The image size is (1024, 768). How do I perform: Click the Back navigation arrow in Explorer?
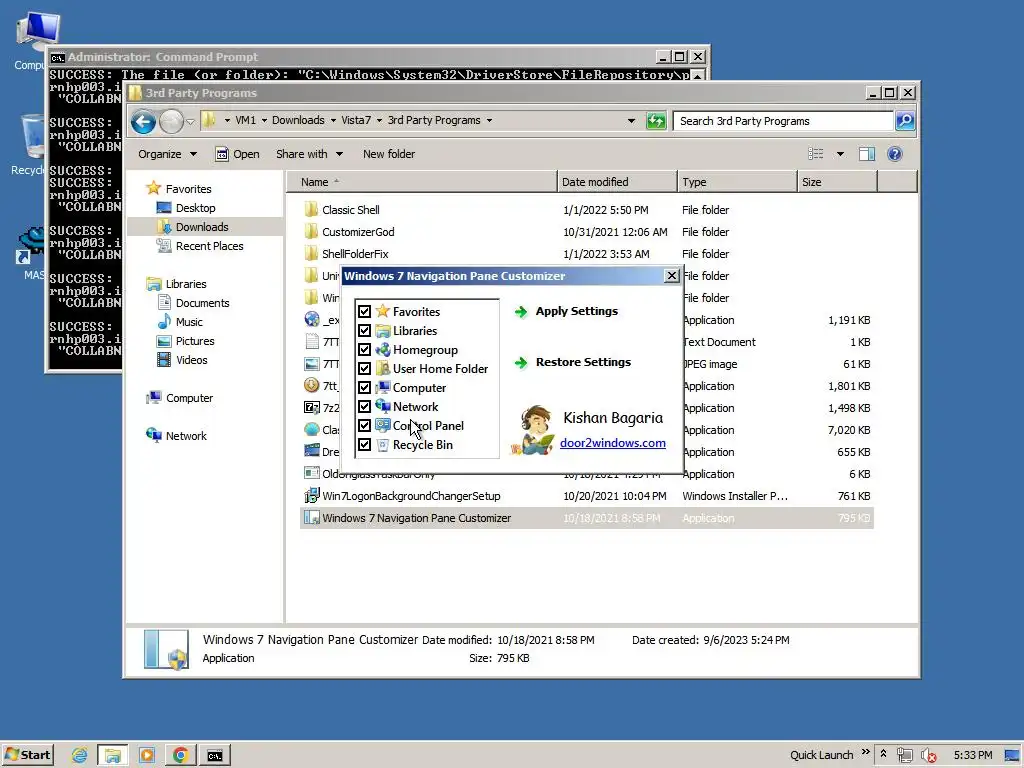[x=143, y=121]
